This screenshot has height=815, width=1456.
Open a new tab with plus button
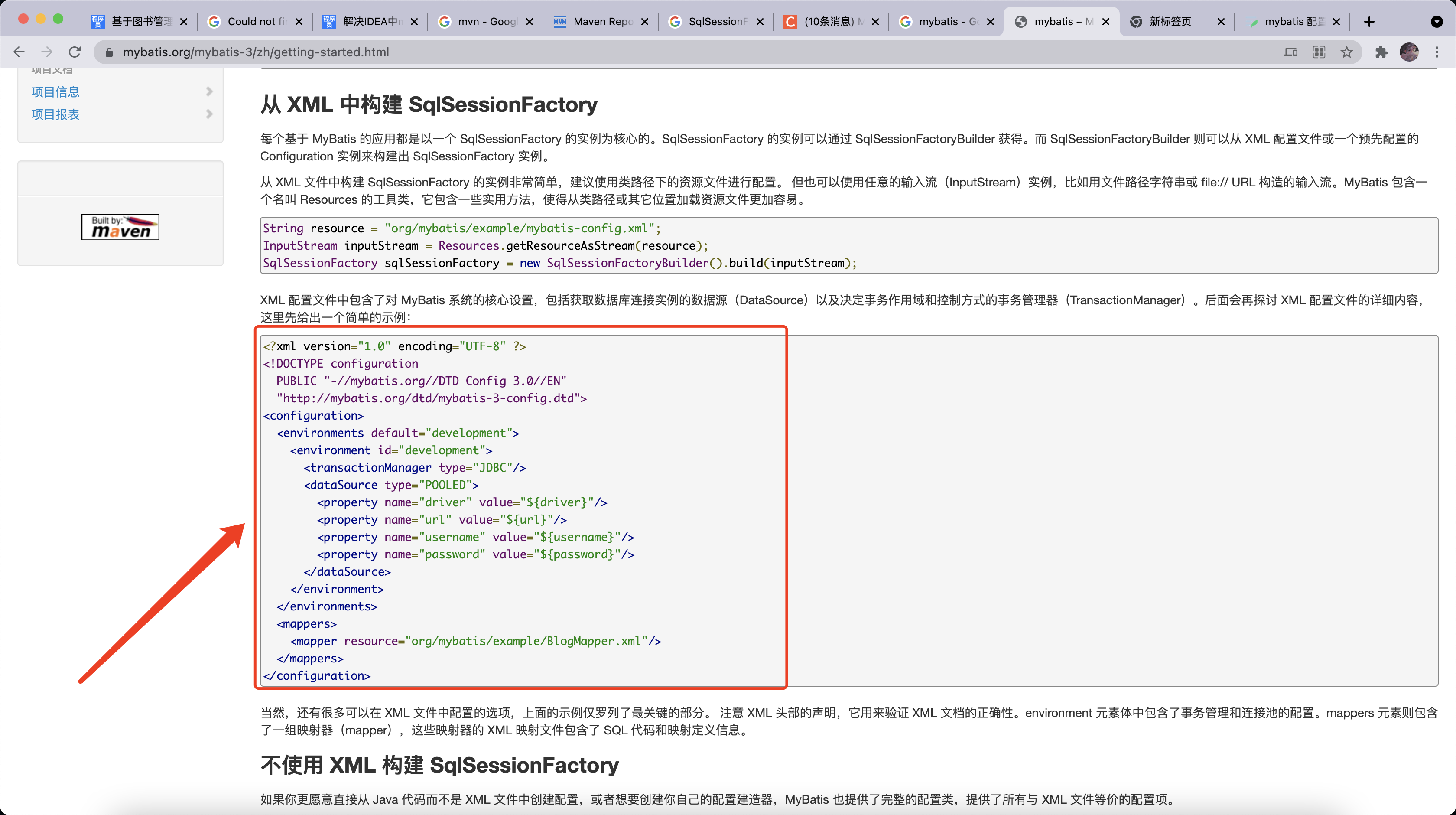tap(1369, 22)
